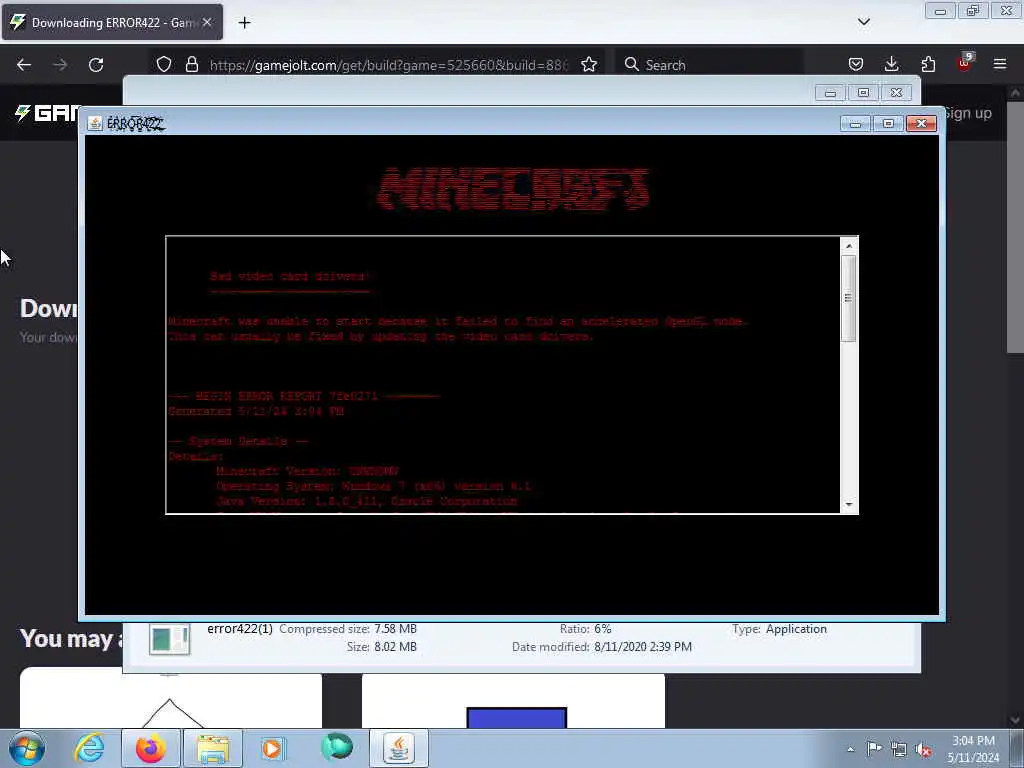Switch to Firefox in the taskbar
This screenshot has width=1024, height=768.
coord(151,748)
